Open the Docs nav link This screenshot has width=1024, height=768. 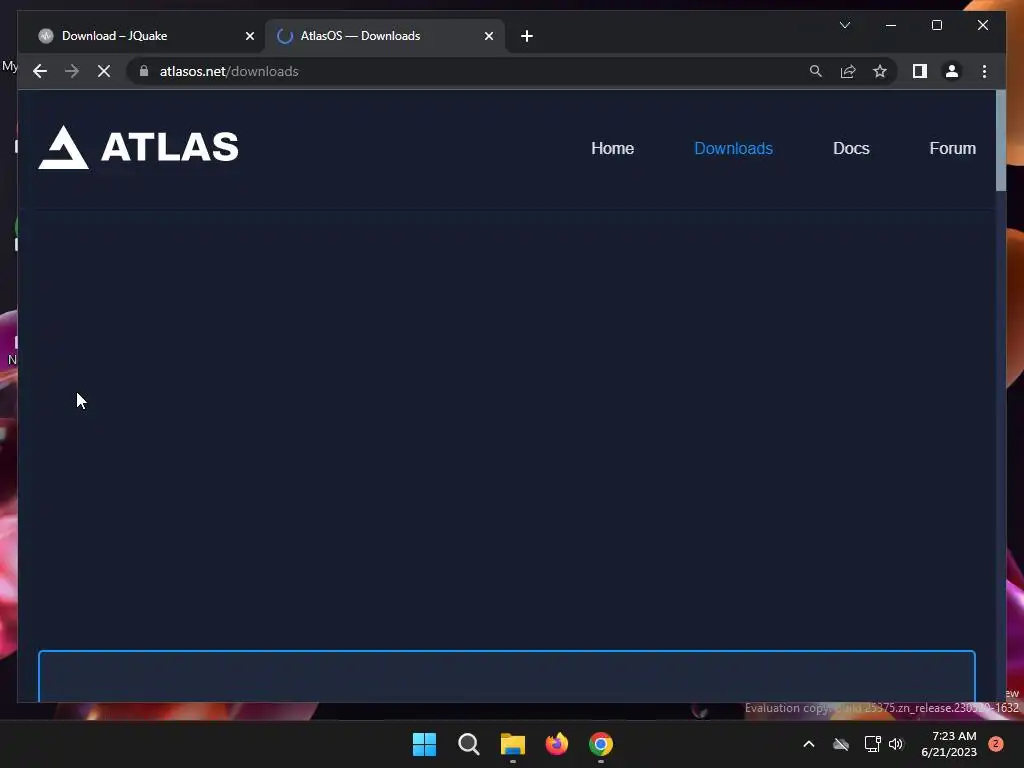(851, 148)
